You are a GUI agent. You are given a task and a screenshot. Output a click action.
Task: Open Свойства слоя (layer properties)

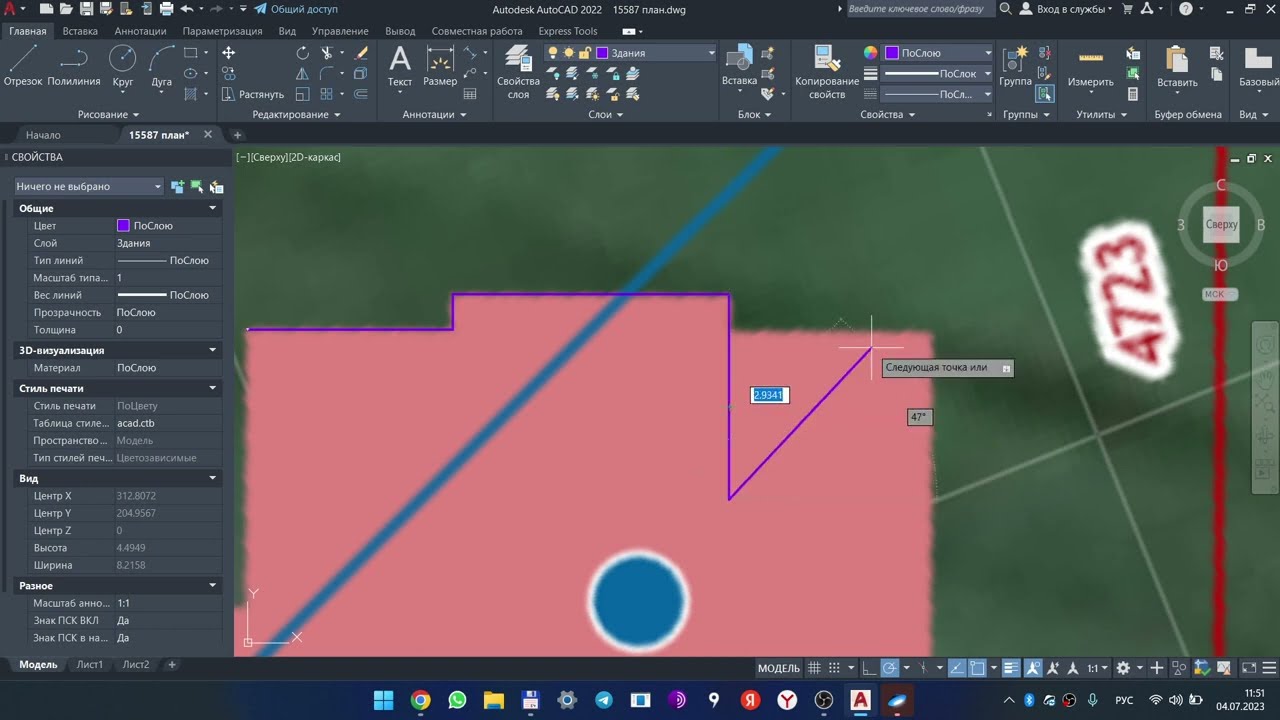pos(518,72)
